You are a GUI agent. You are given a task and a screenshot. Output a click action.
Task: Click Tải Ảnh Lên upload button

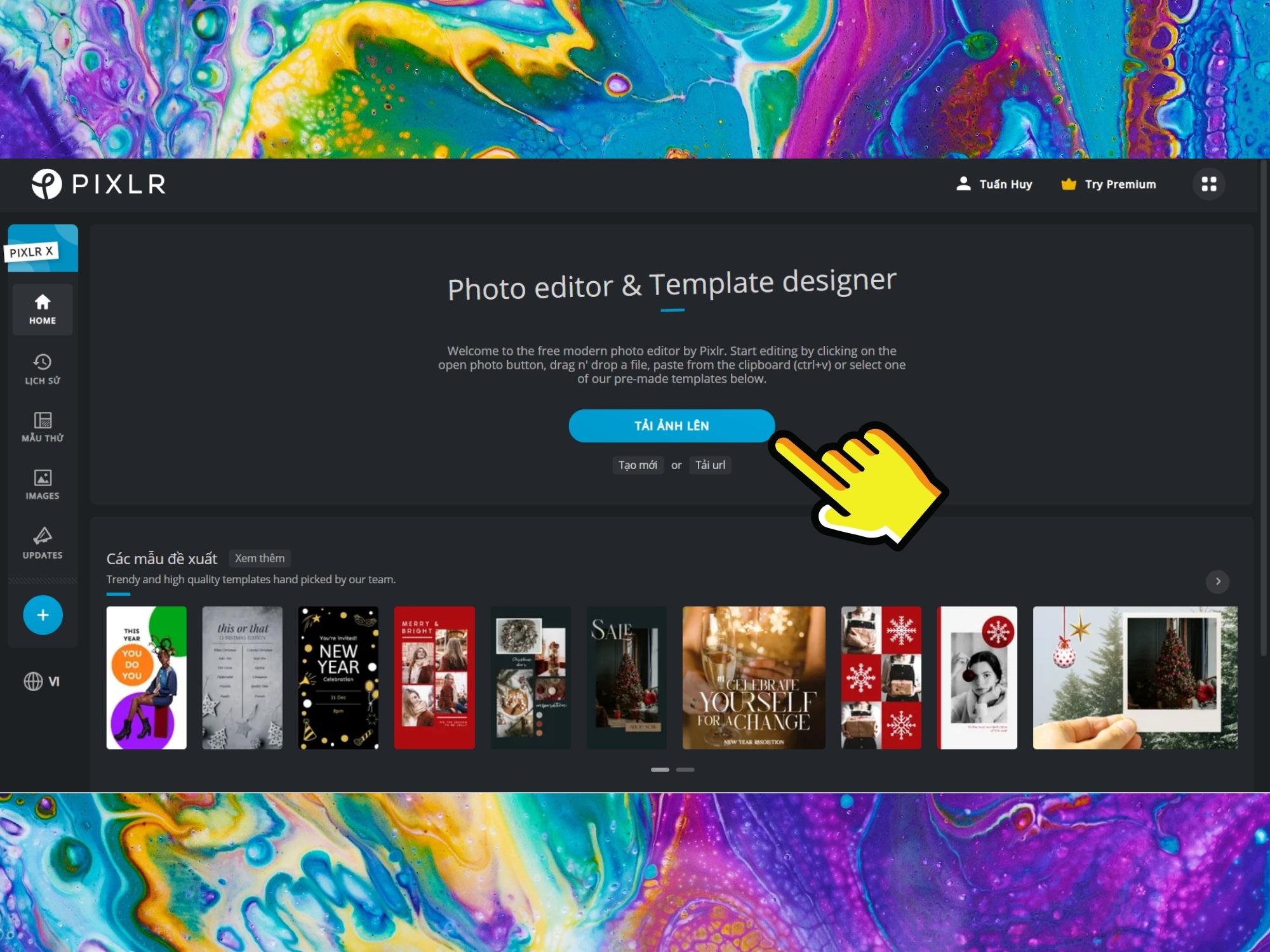671,425
